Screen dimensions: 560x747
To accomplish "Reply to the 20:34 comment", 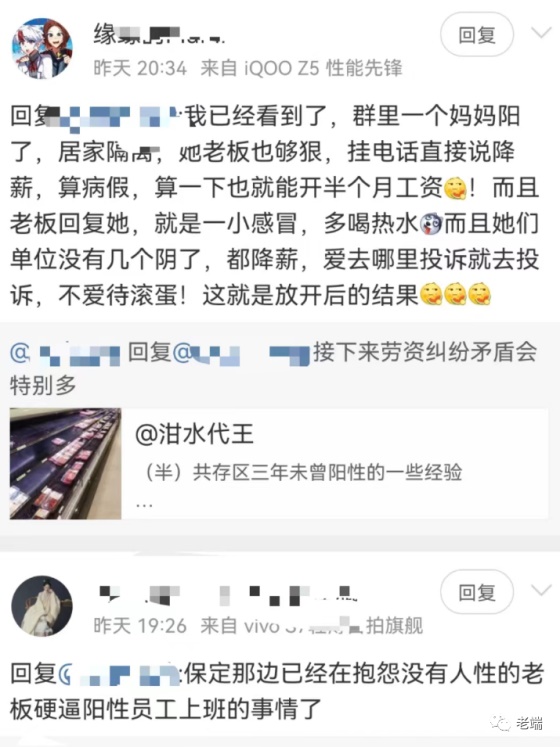I will point(477,35).
